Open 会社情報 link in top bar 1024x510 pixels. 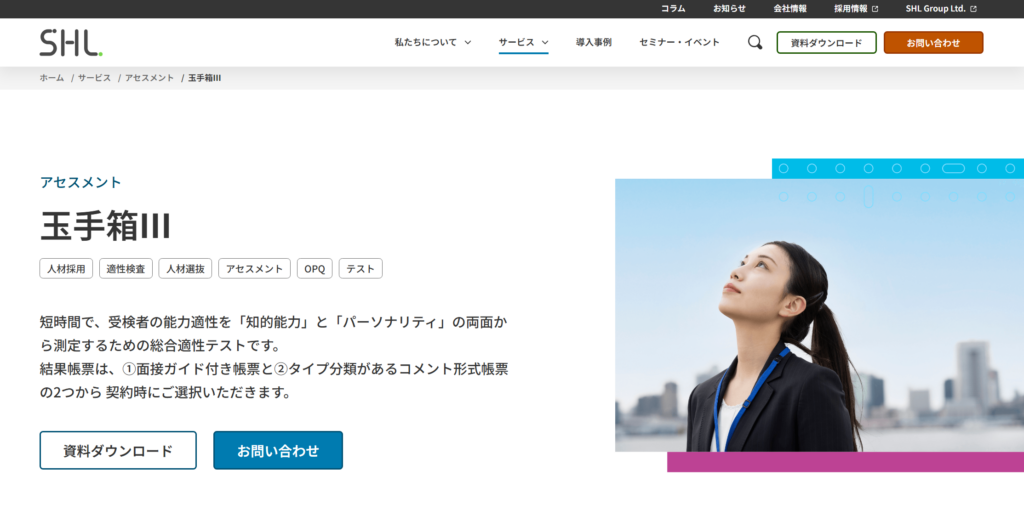click(790, 9)
